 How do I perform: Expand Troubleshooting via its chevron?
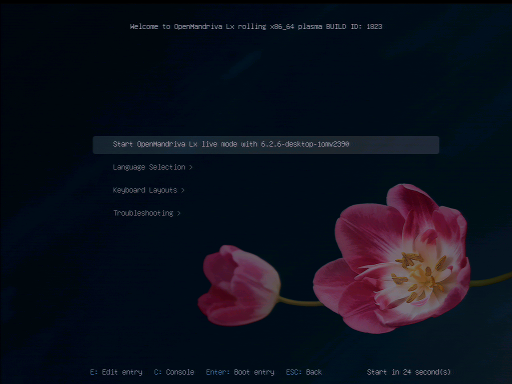click(x=179, y=213)
